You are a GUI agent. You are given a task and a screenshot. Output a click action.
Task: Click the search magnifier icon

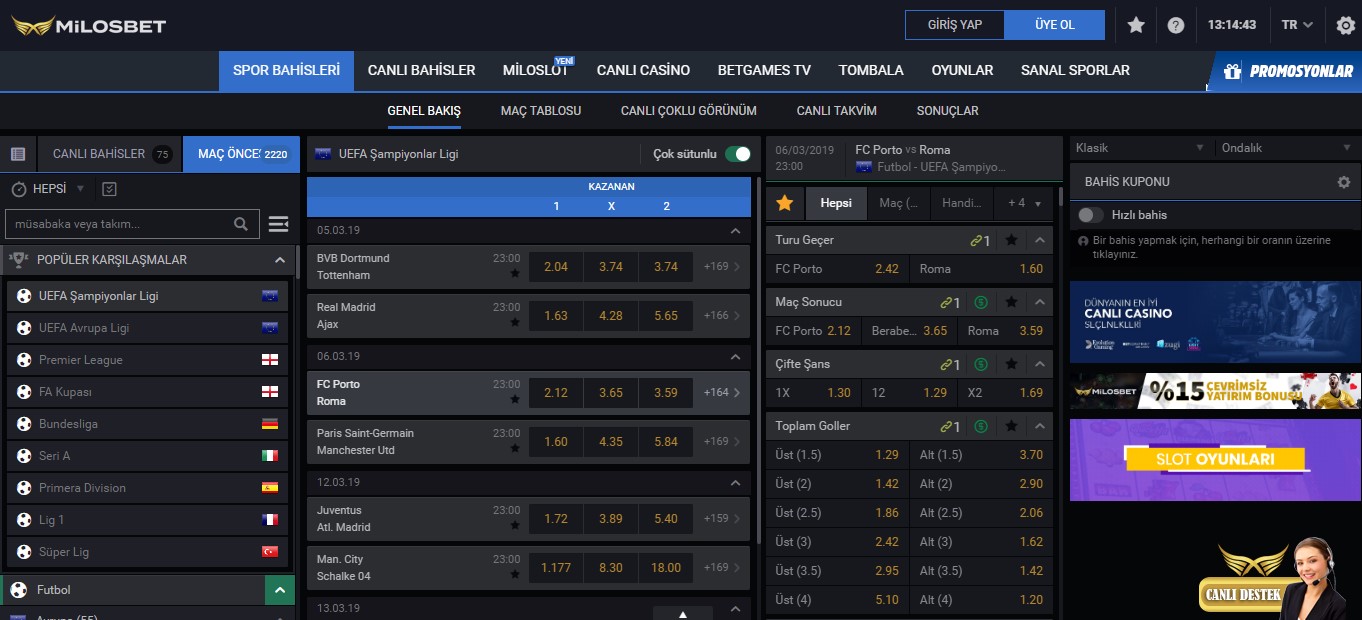[241, 224]
